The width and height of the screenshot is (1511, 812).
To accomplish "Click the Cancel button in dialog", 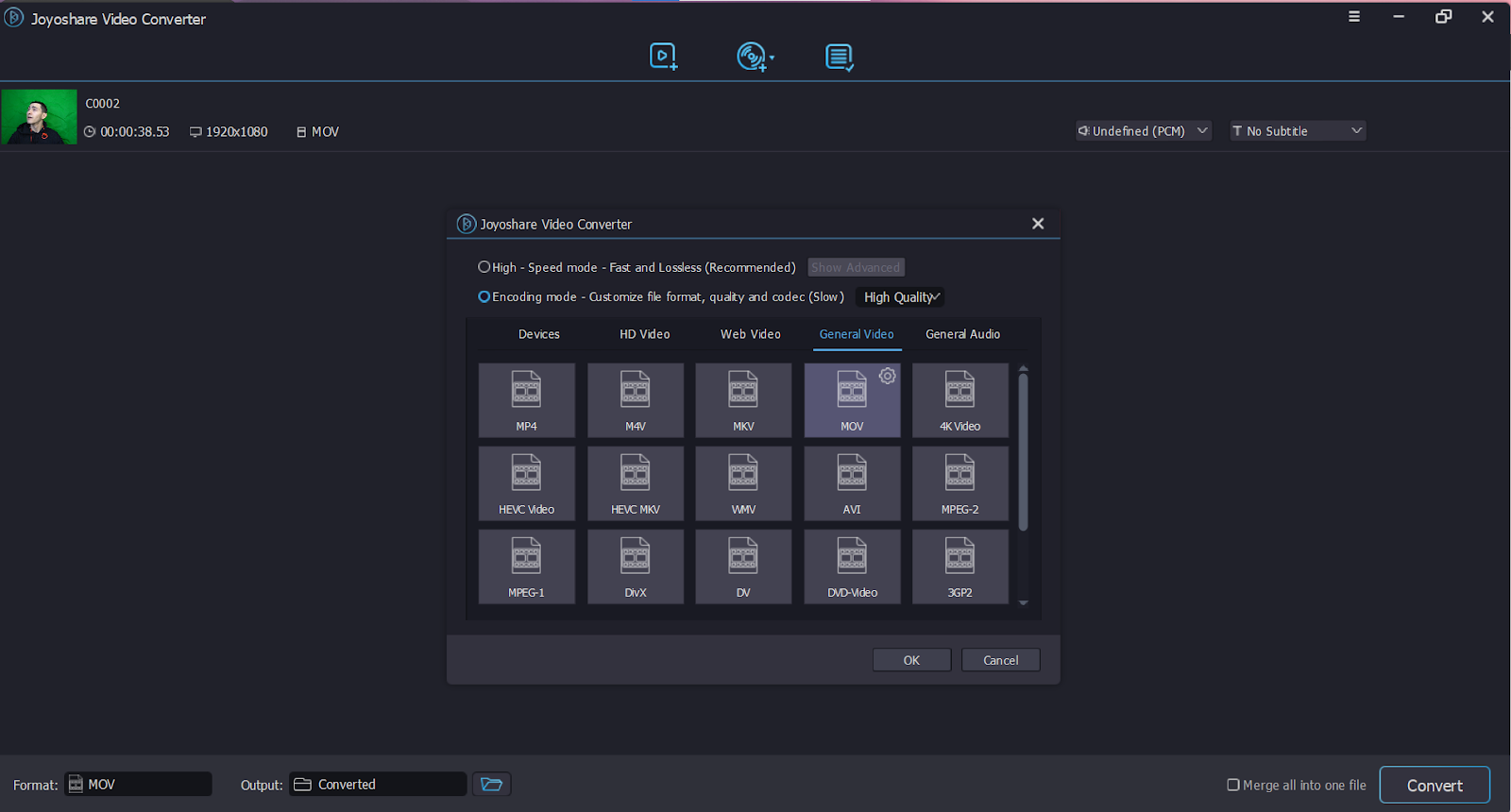I will click(x=1001, y=660).
